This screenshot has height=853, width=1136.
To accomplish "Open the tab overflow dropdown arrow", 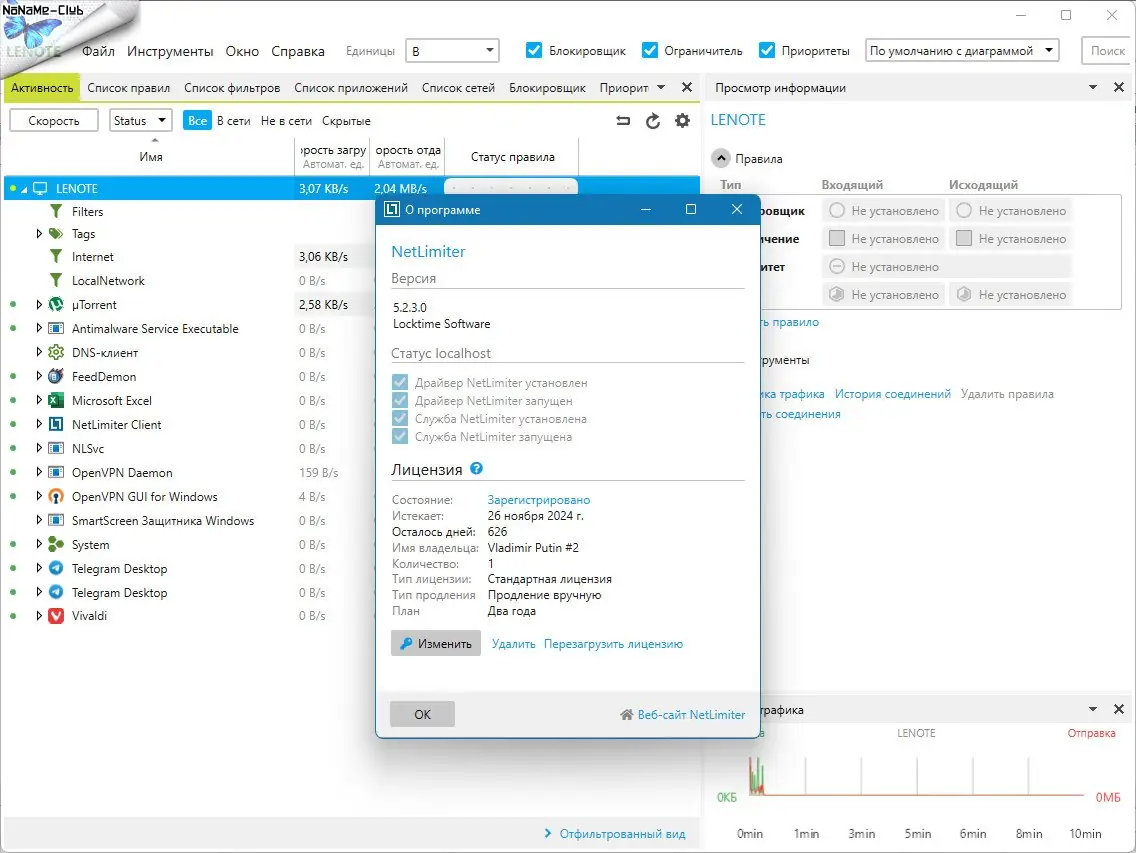I will click(661, 88).
